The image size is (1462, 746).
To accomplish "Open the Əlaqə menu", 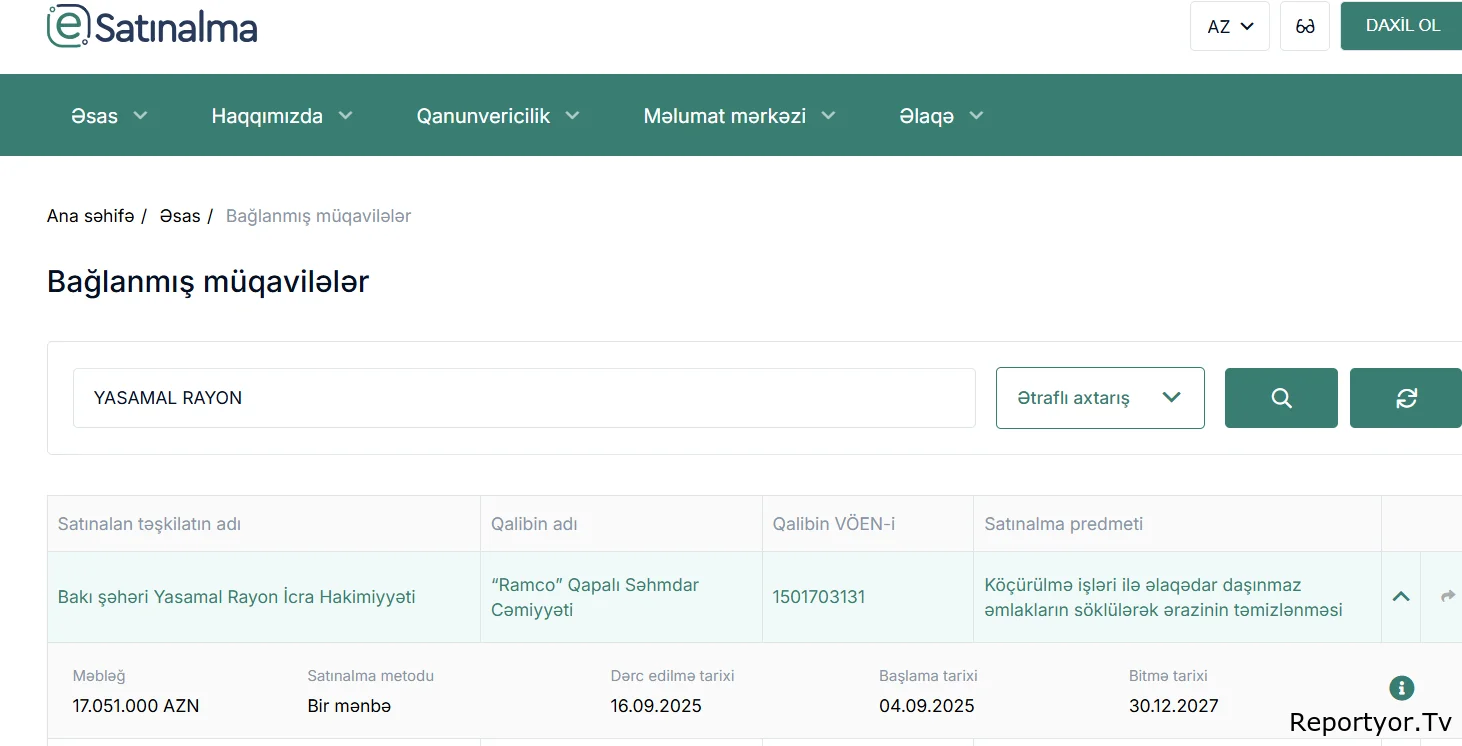I will tap(941, 116).
